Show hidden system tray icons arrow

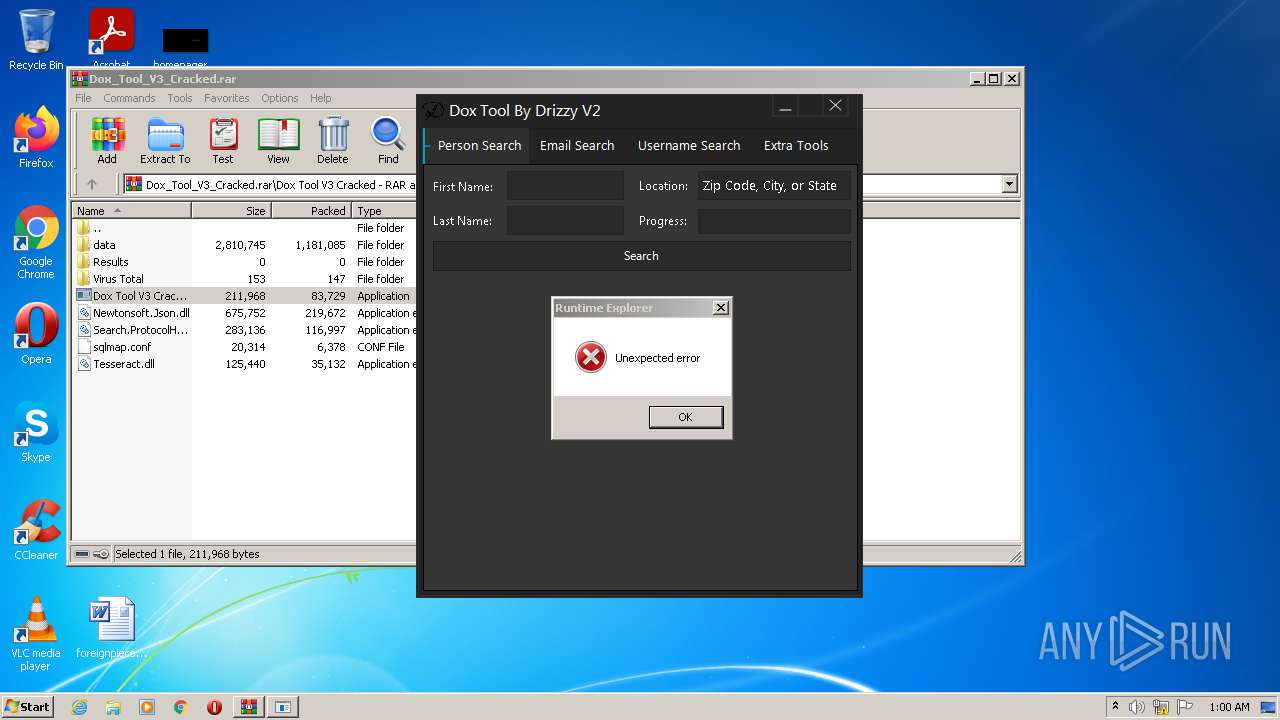tap(1115, 706)
